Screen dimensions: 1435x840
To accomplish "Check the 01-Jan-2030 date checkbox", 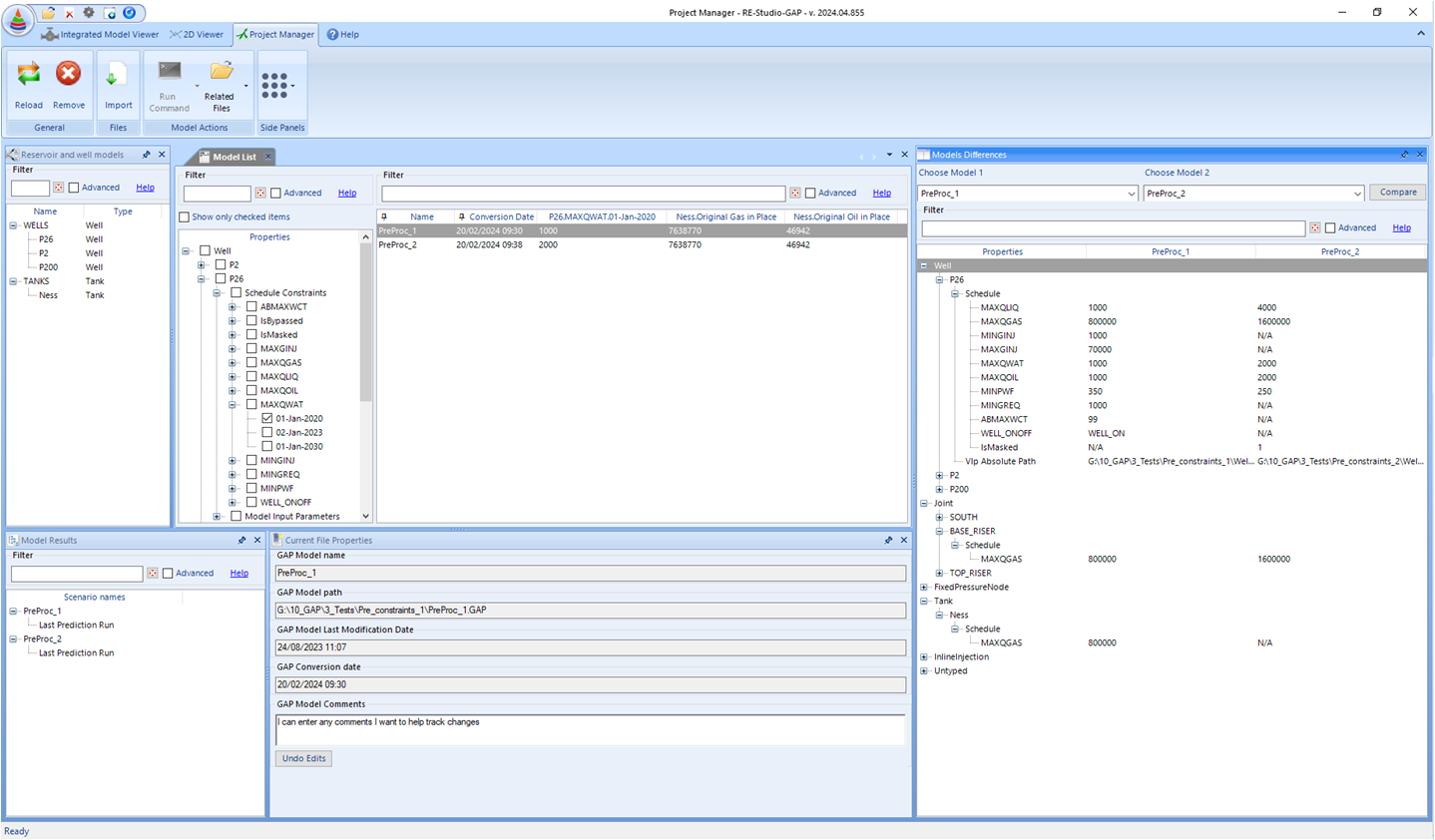I will 267,447.
